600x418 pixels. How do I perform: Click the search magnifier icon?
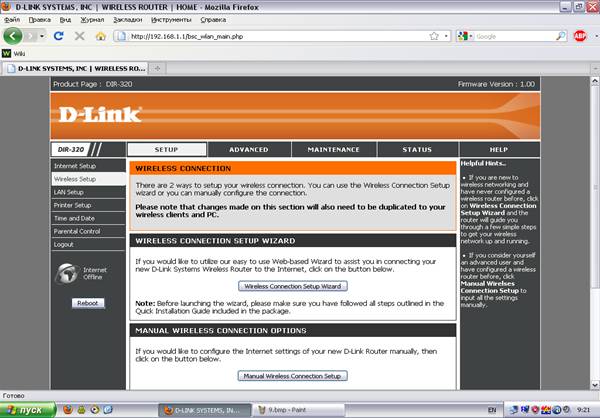(x=561, y=36)
